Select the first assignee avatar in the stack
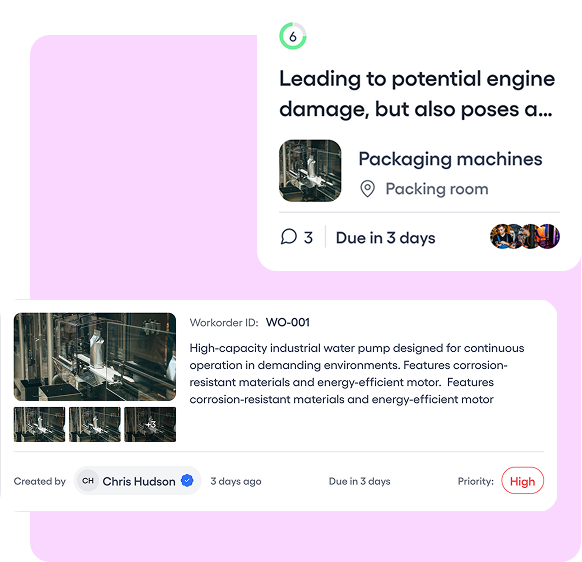This screenshot has width=582, height=562. (501, 236)
